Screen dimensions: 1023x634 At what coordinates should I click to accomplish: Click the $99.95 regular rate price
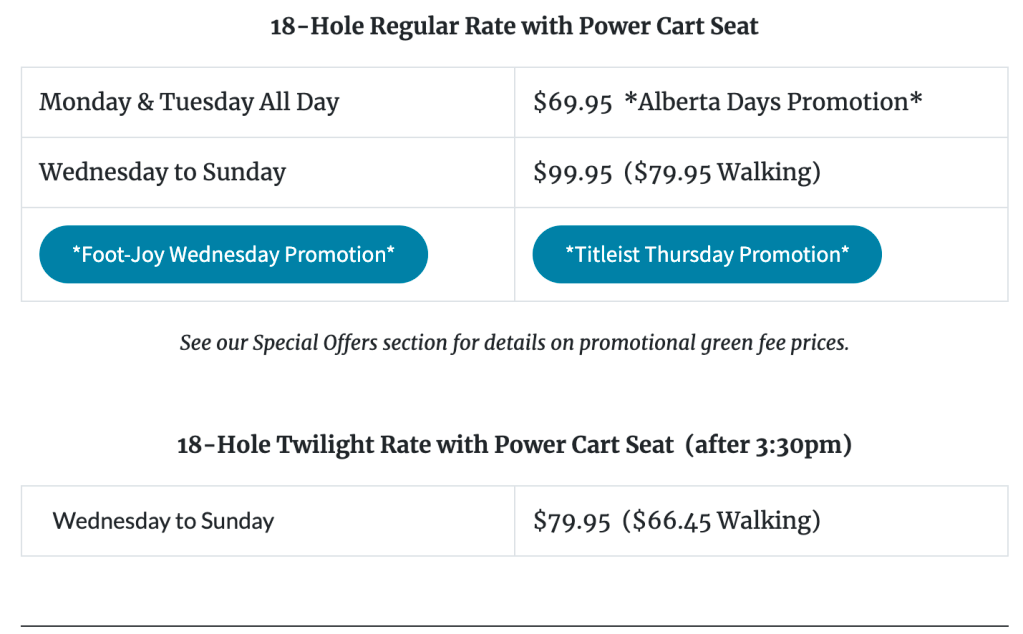572,172
